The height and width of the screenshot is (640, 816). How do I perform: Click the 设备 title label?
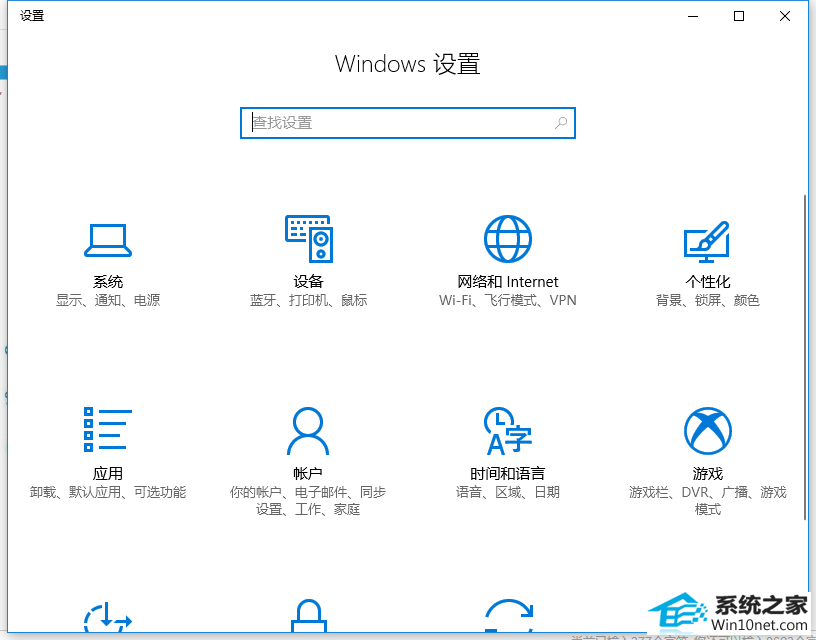(x=309, y=282)
